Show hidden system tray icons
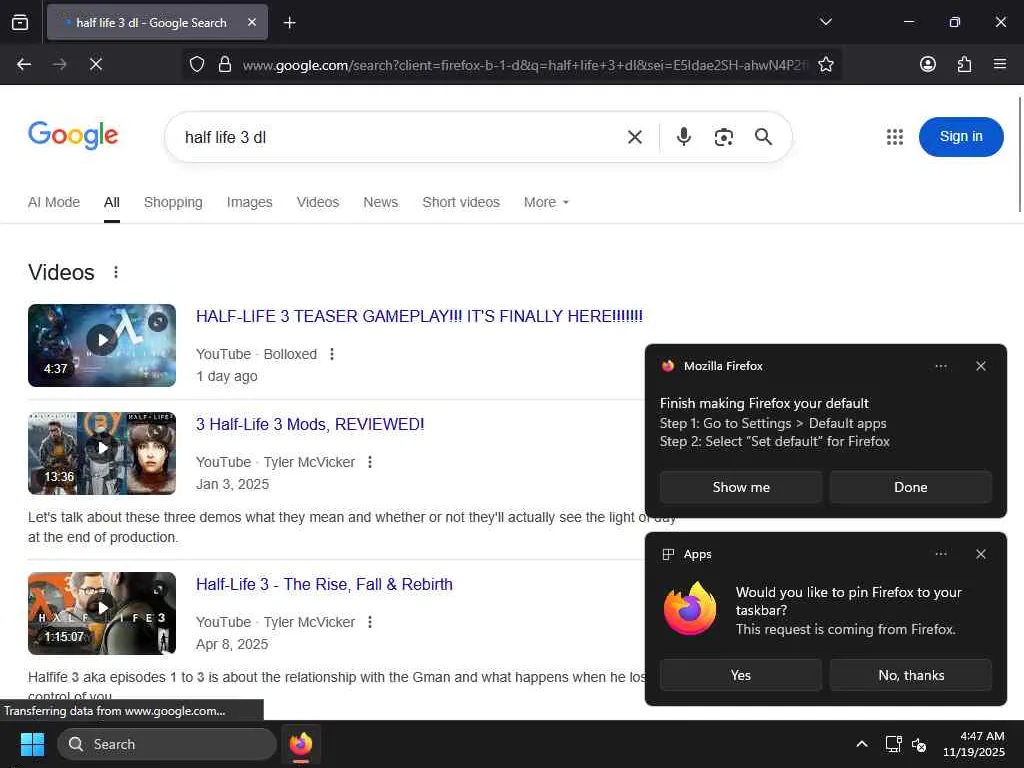 point(861,744)
